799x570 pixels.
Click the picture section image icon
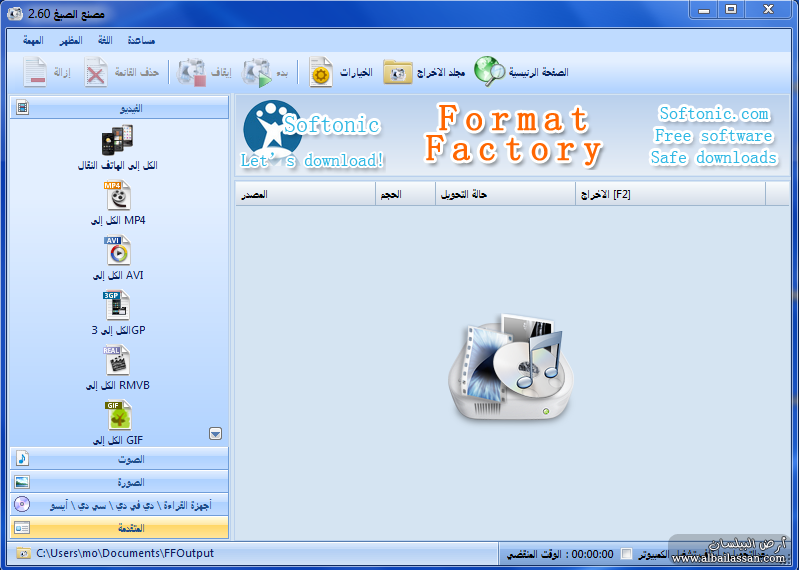point(22,481)
